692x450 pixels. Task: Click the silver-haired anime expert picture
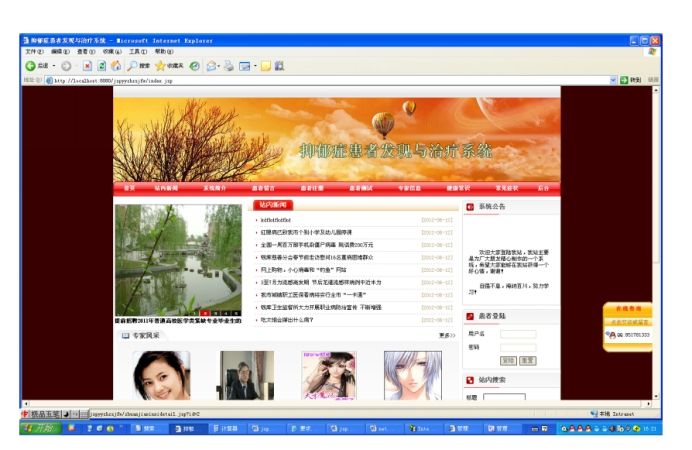[x=413, y=375]
